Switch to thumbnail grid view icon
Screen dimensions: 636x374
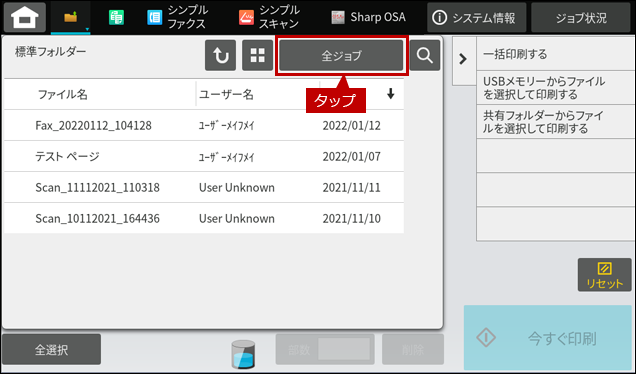[x=257, y=55]
